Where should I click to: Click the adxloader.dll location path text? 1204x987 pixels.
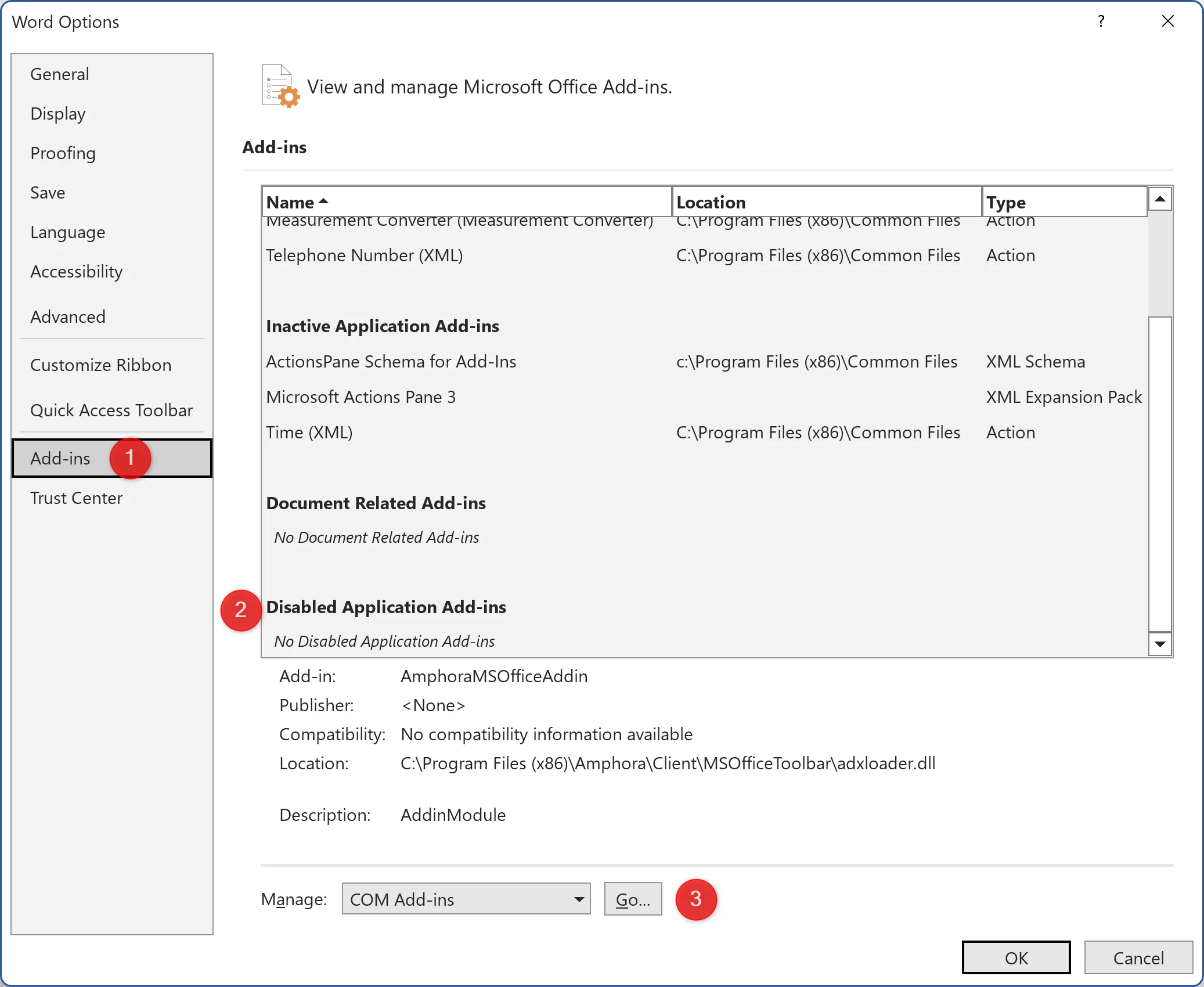pyautogui.click(x=668, y=763)
